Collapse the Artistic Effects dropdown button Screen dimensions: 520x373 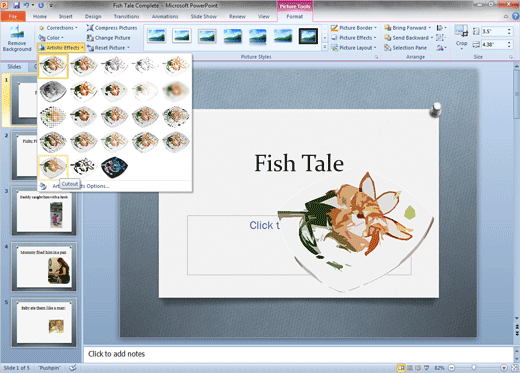(x=61, y=48)
